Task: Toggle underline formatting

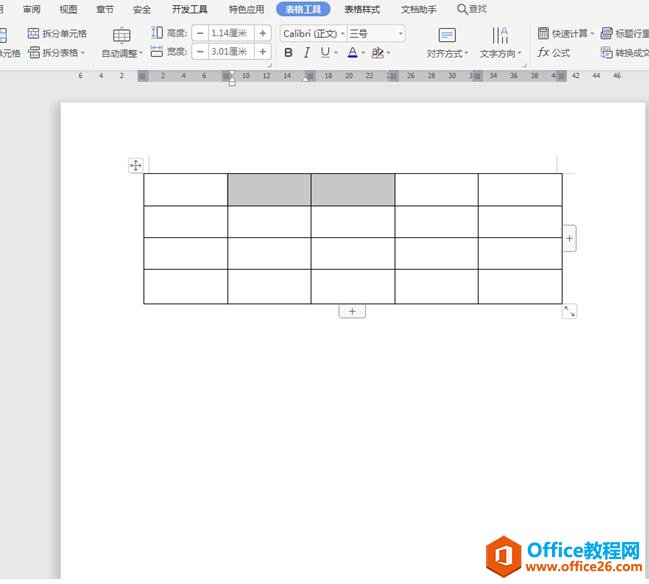Action: [x=325, y=52]
